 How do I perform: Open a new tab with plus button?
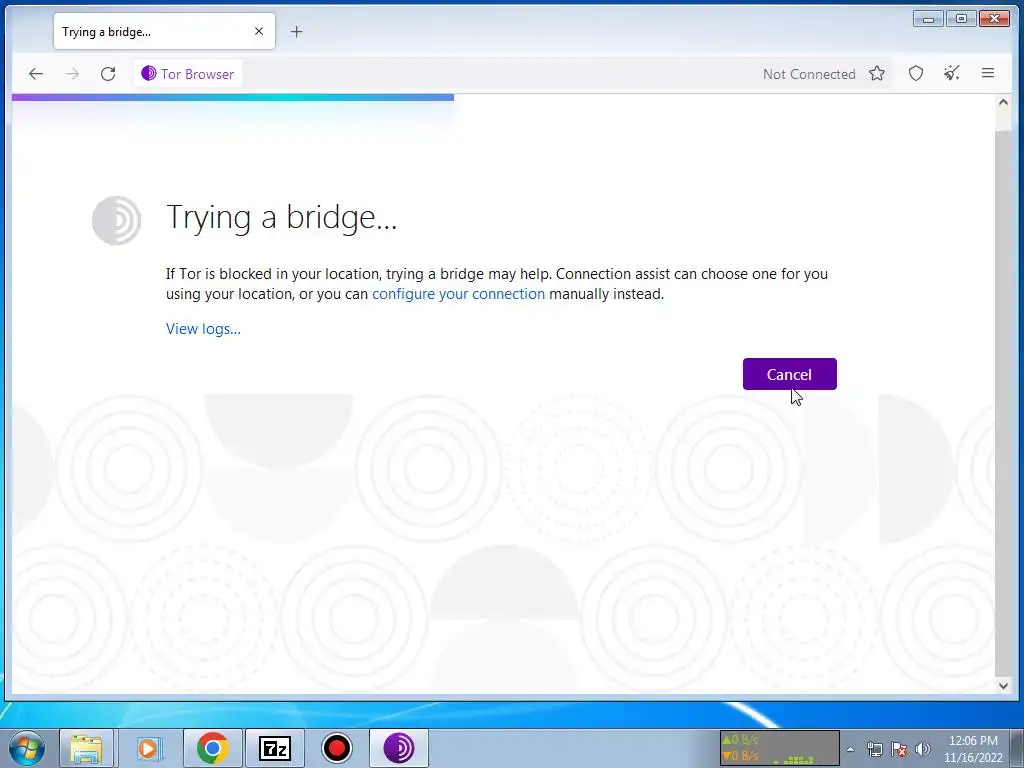[x=296, y=31]
